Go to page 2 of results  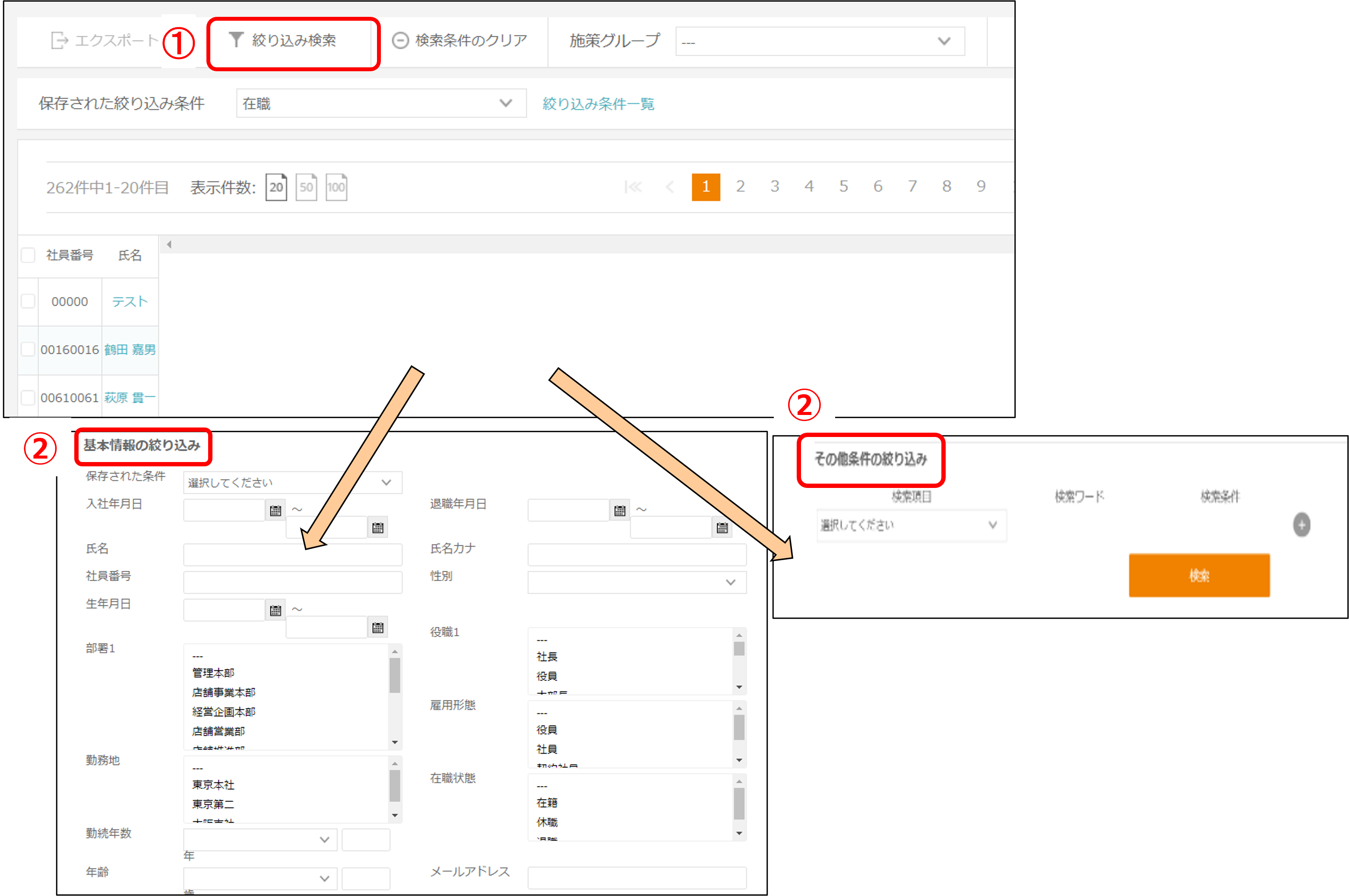click(x=740, y=186)
